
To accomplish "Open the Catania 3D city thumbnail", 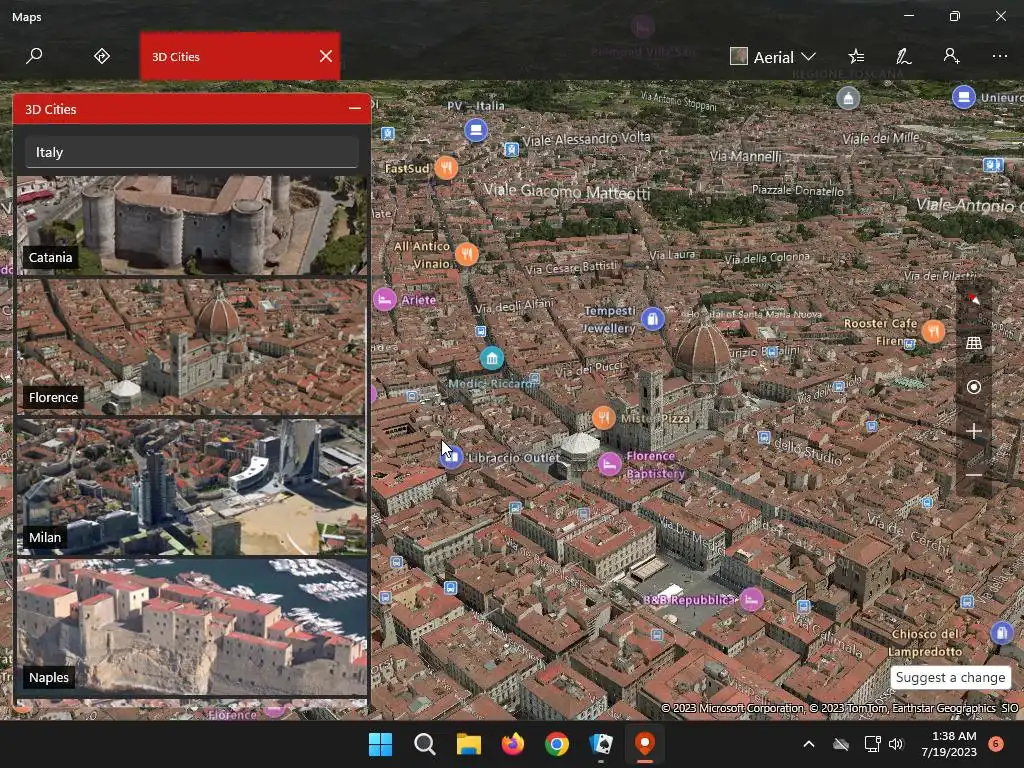I will pos(191,225).
